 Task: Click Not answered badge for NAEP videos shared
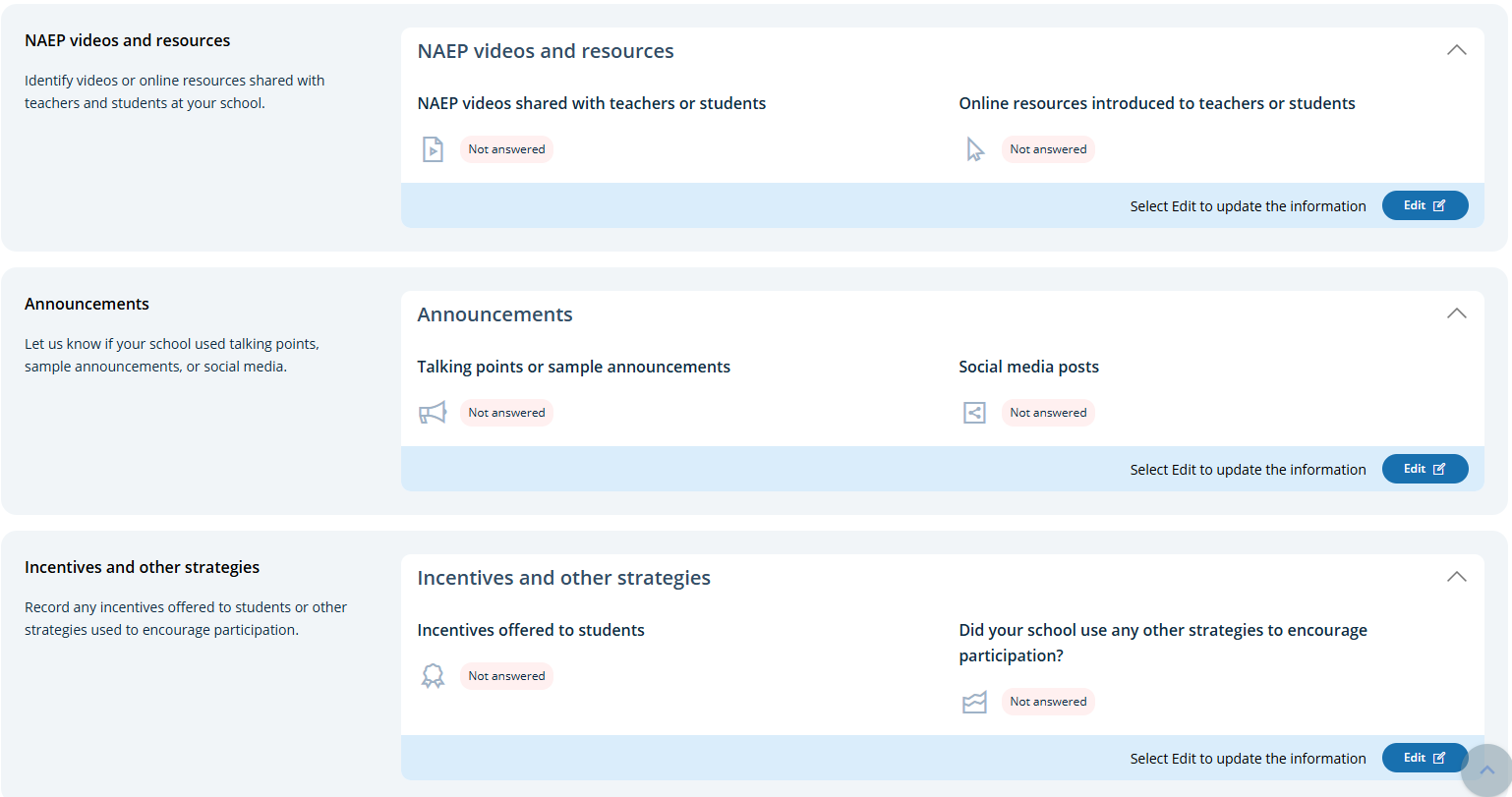click(506, 149)
